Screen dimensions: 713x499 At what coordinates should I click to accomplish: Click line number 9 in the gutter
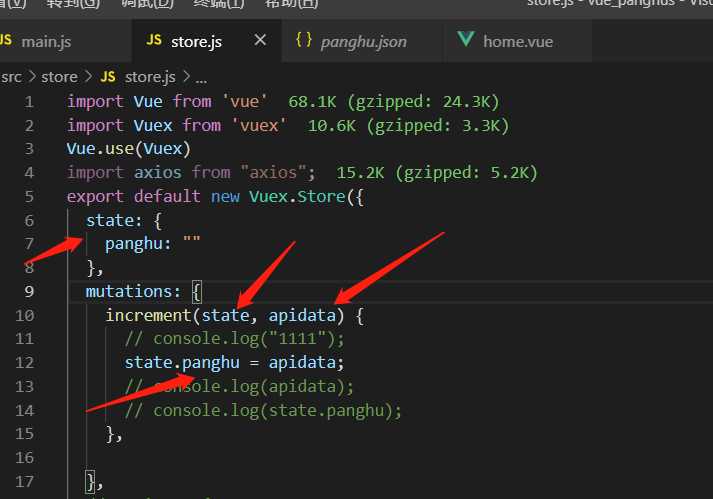point(29,292)
